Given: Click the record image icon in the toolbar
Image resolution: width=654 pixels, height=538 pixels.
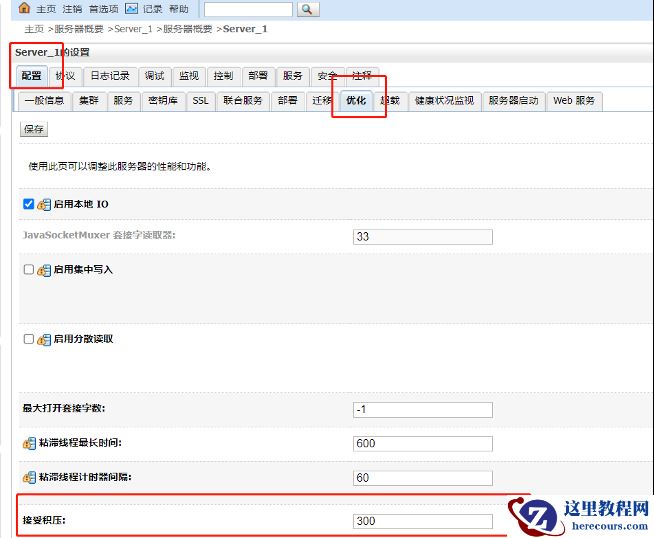Looking at the screenshot, I should 131,8.
